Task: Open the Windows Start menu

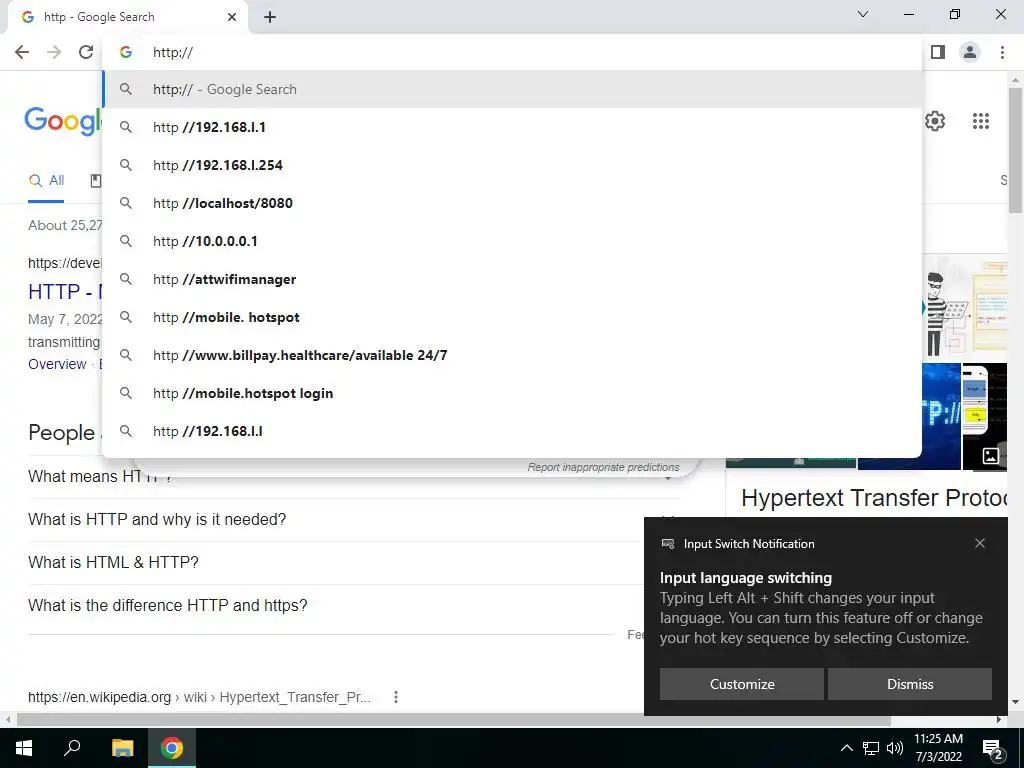Action: (24, 748)
